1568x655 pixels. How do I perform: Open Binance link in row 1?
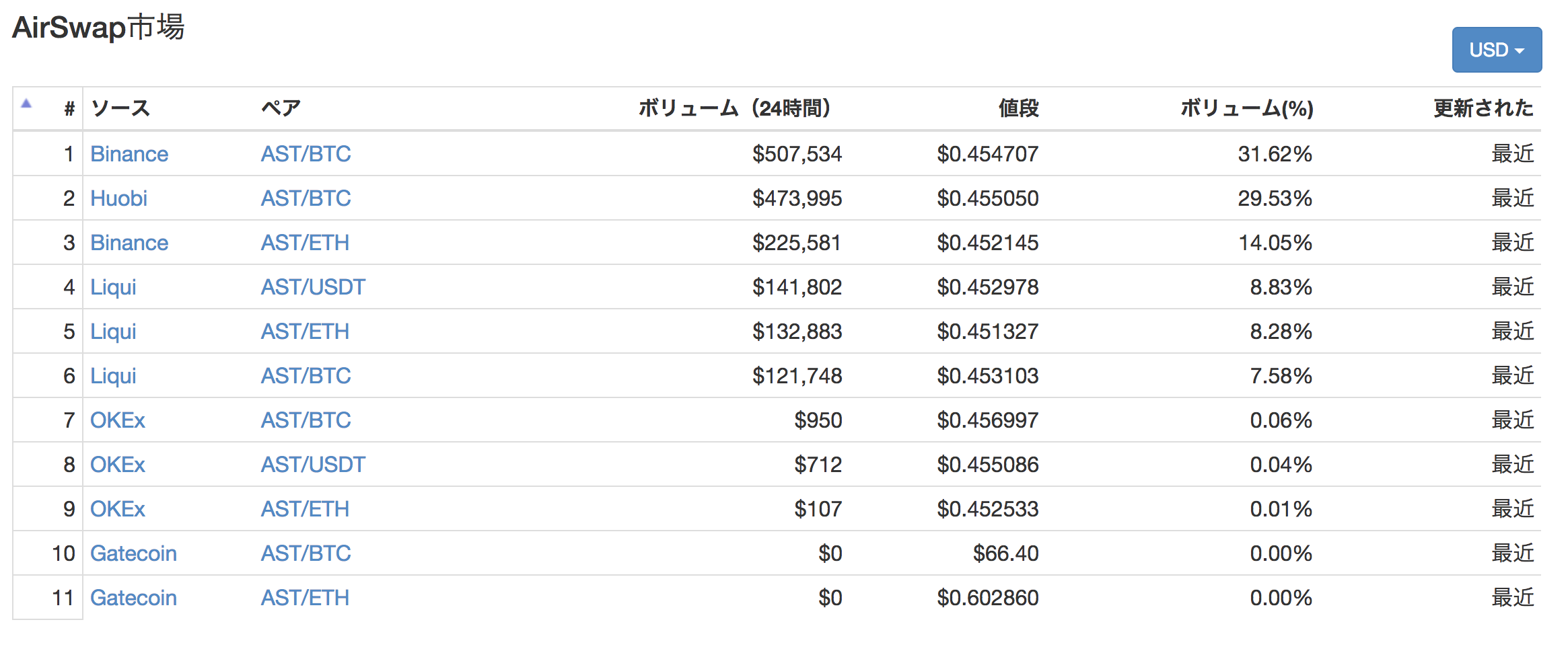click(x=129, y=154)
